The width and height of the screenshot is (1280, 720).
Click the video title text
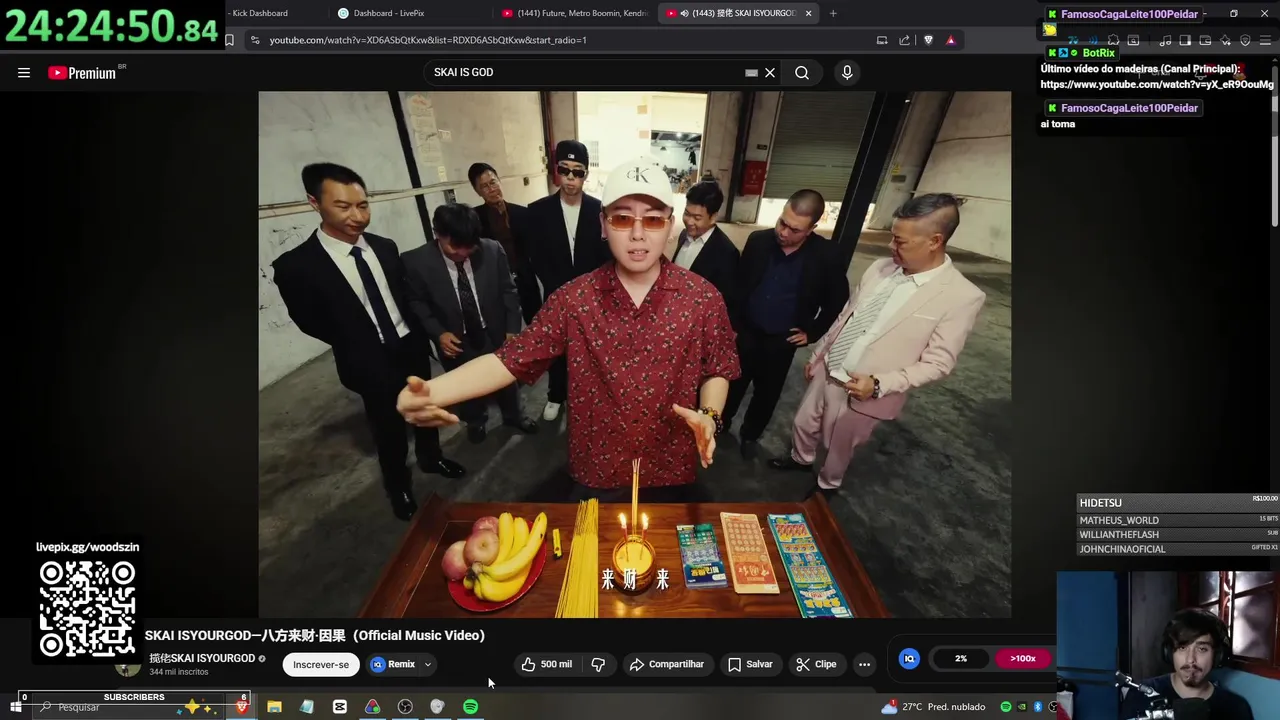coord(315,635)
